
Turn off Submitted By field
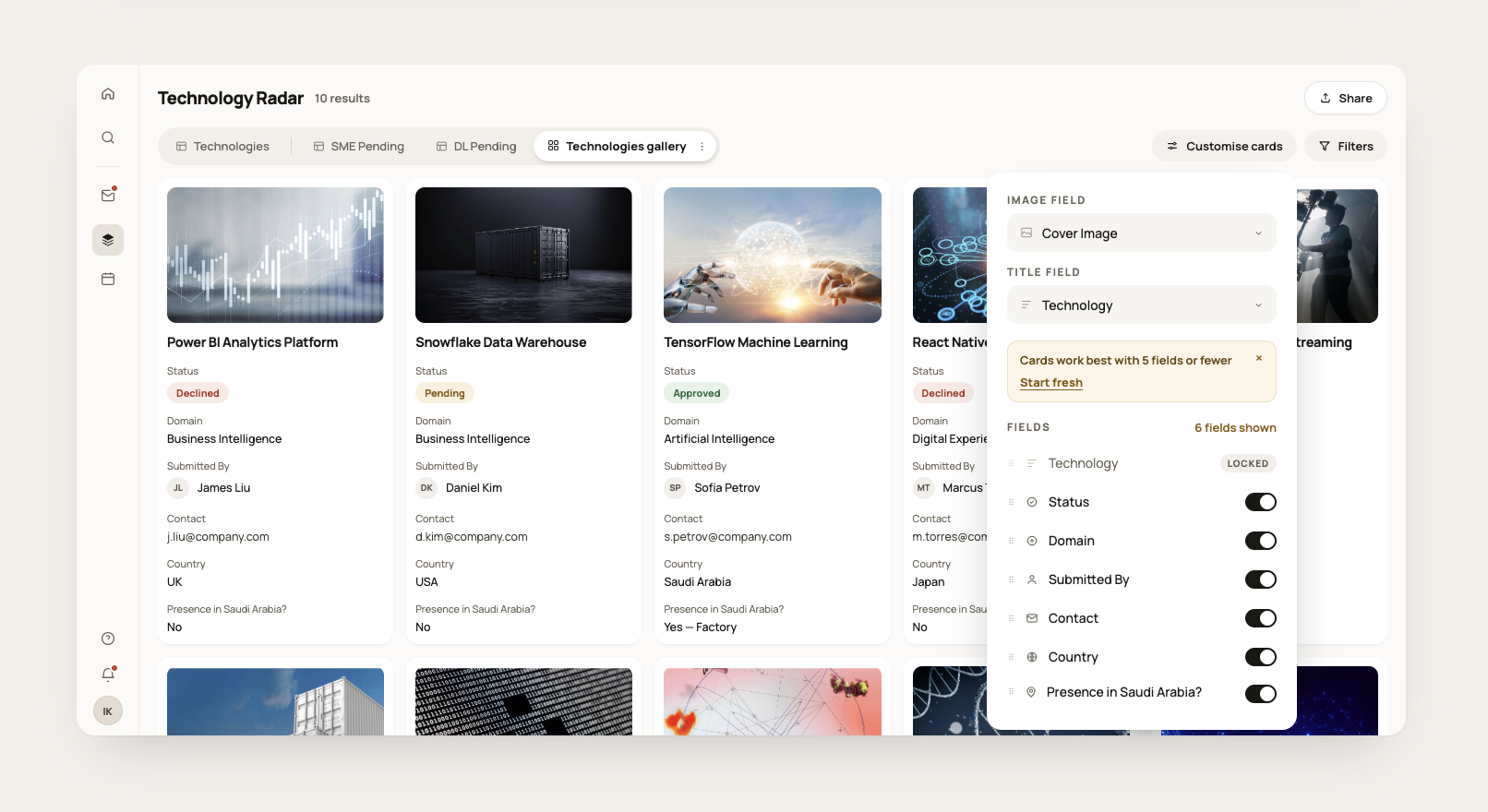pyautogui.click(x=1261, y=579)
